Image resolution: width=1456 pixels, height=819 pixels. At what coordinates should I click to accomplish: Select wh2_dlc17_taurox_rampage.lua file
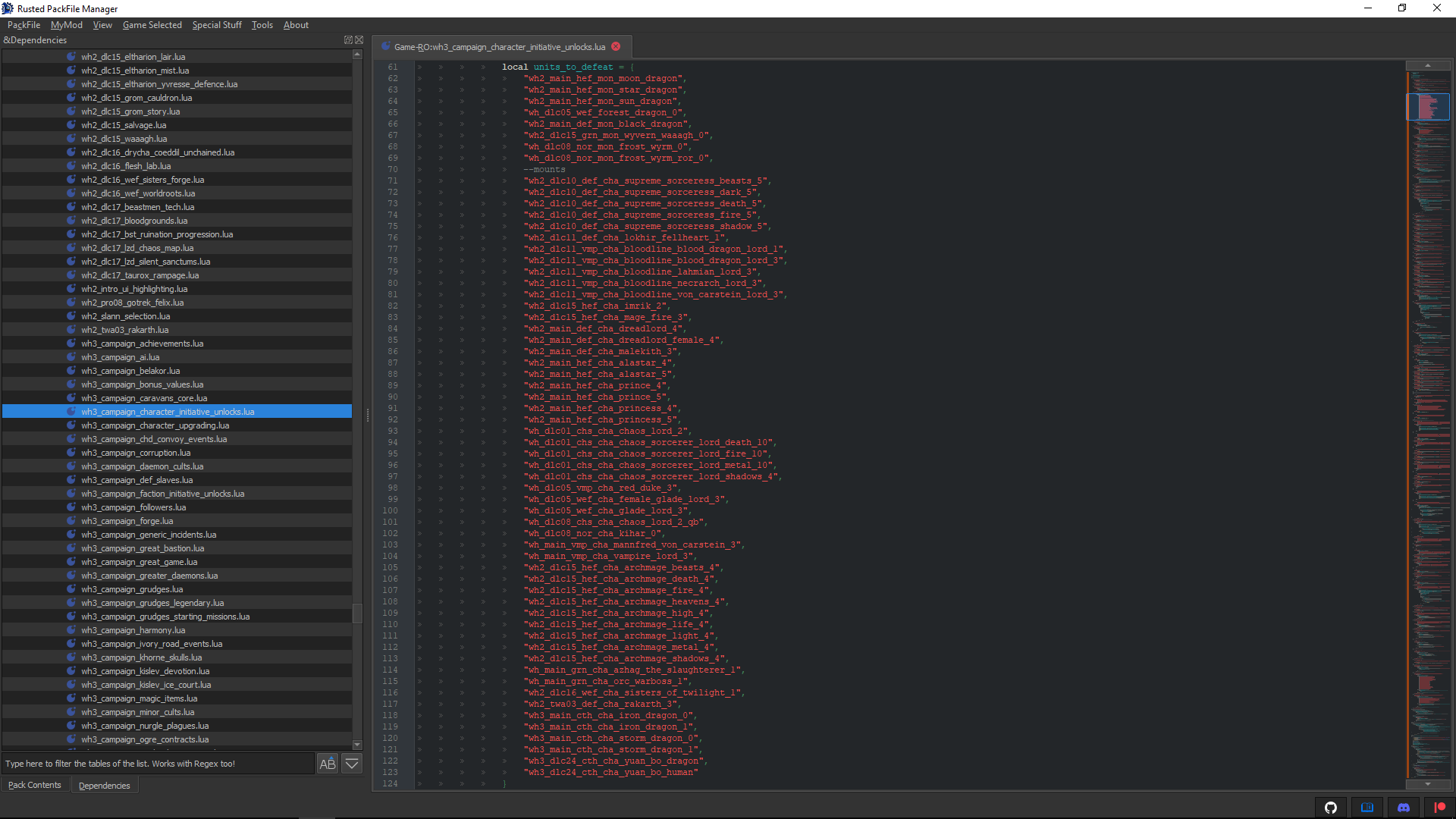[140, 275]
